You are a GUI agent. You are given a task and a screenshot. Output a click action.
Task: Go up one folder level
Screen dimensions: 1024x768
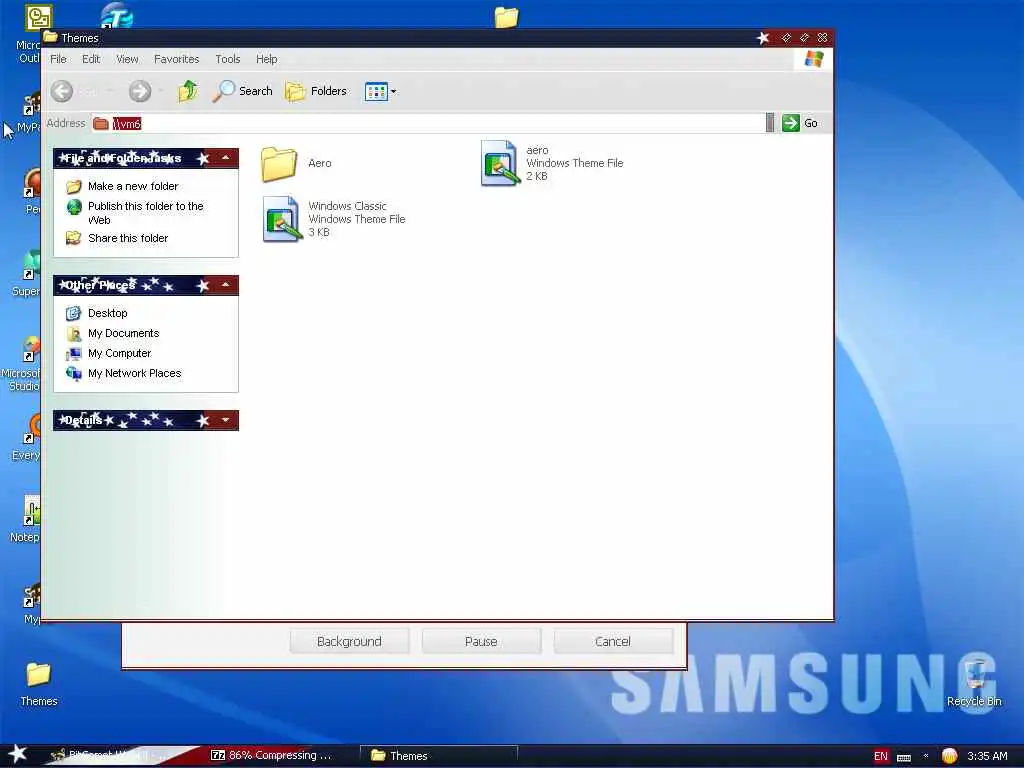coord(188,91)
